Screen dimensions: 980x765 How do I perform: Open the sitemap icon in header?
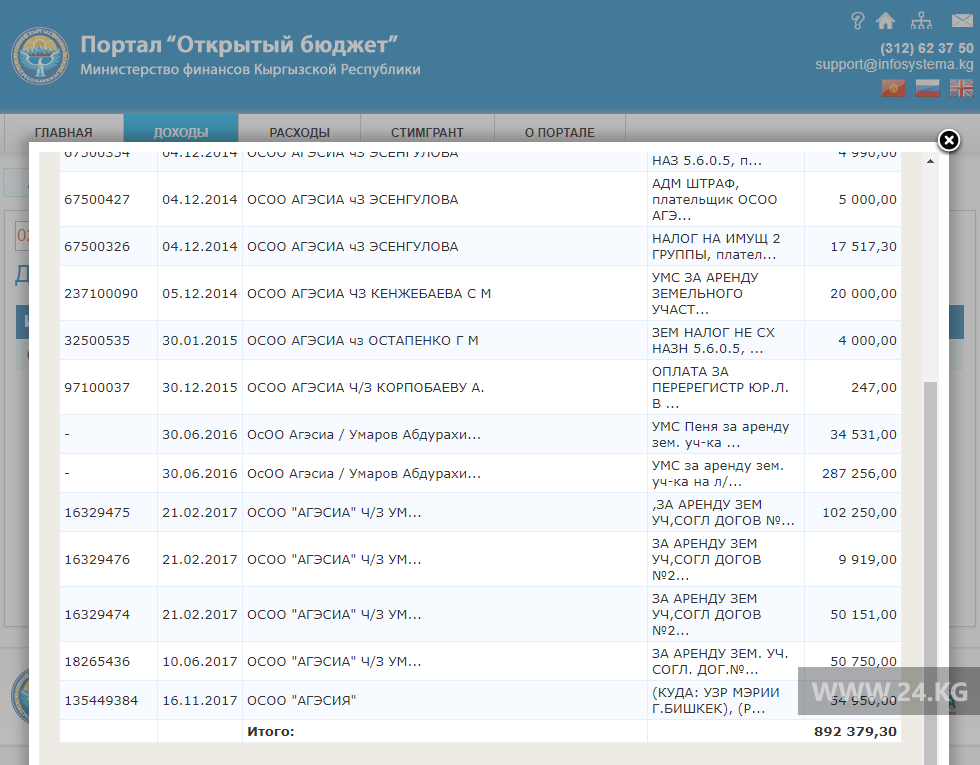click(x=921, y=21)
